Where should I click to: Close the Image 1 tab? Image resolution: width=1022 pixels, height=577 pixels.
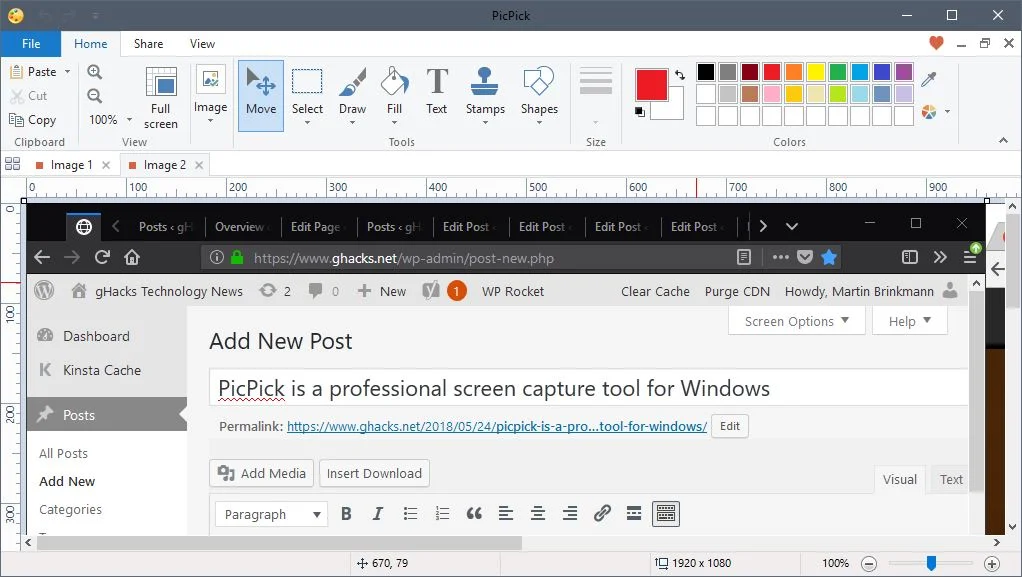(x=106, y=165)
